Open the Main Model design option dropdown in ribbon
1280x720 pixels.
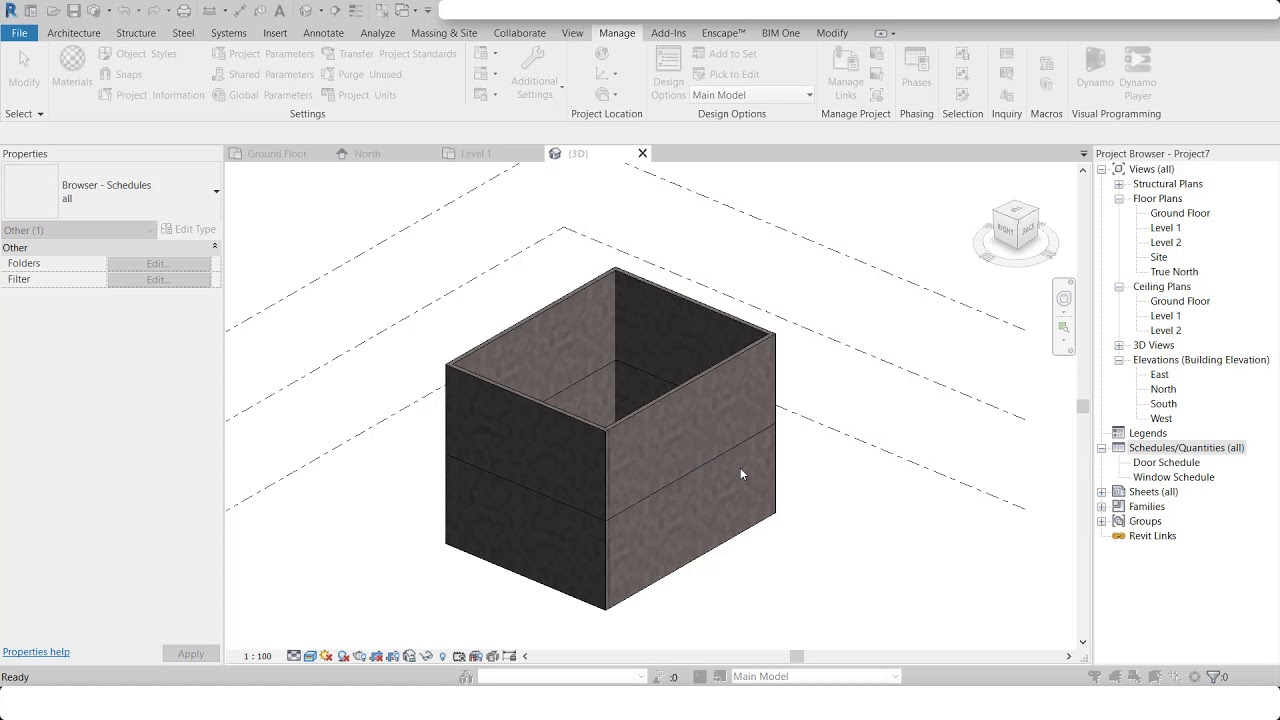pyautogui.click(x=753, y=95)
